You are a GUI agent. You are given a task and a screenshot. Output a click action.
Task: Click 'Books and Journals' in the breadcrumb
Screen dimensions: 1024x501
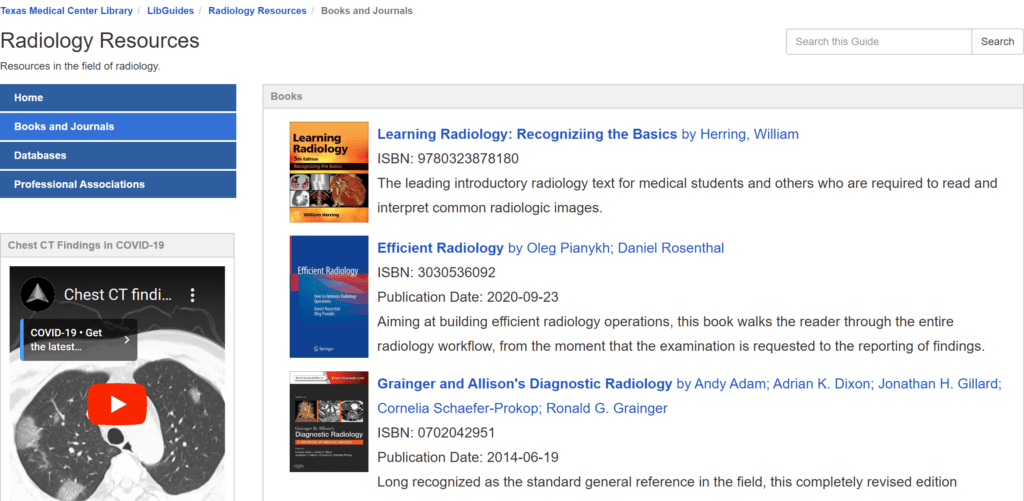point(366,10)
